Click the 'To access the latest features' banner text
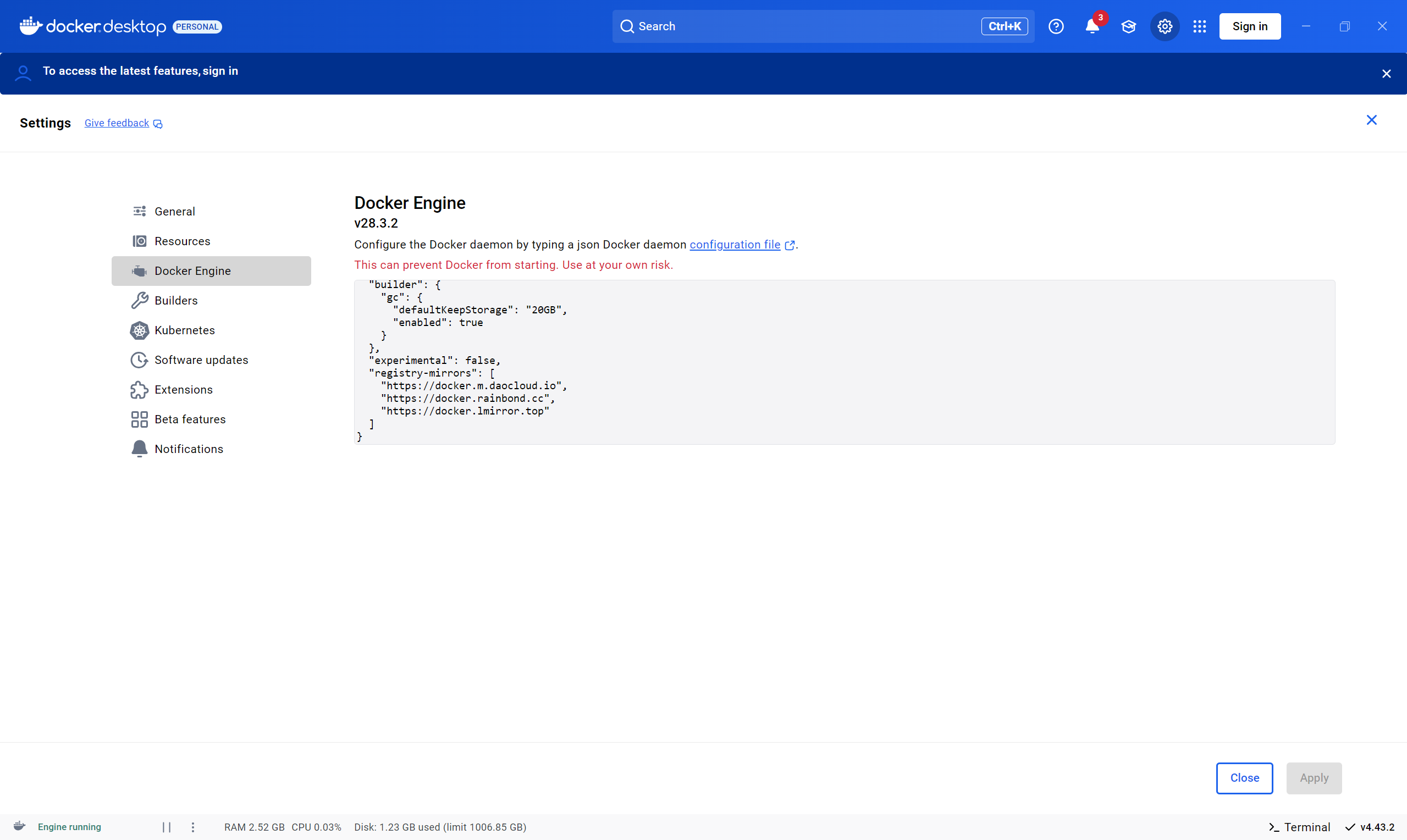The image size is (1407, 840). [140, 71]
